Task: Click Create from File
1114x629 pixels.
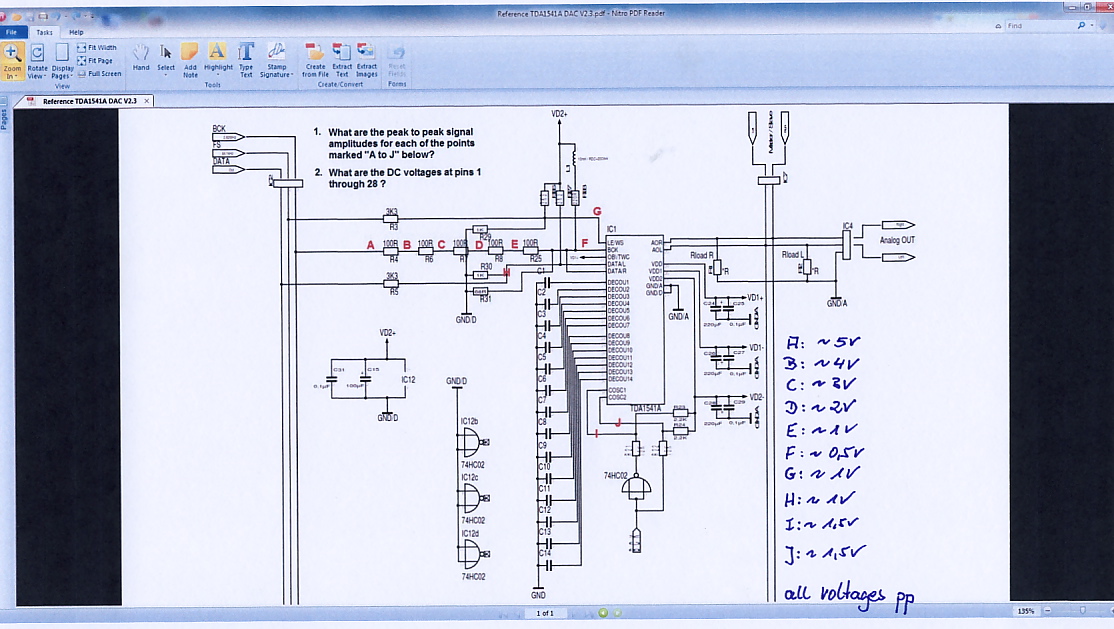Action: [315, 60]
